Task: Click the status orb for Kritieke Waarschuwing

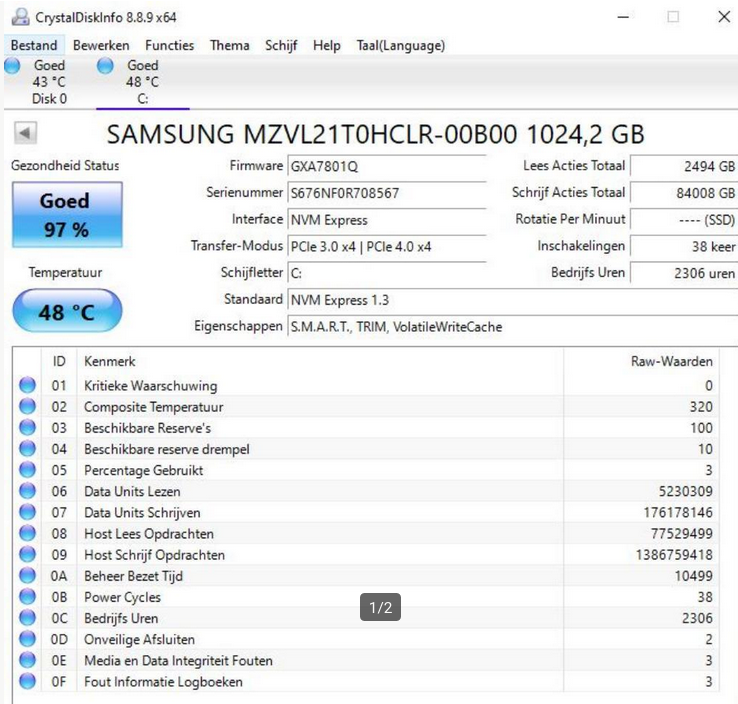Action: 27,385
